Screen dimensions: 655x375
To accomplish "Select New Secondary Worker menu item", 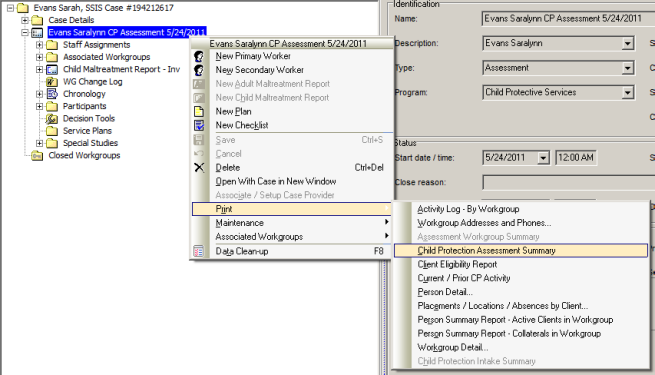I will 292,70.
